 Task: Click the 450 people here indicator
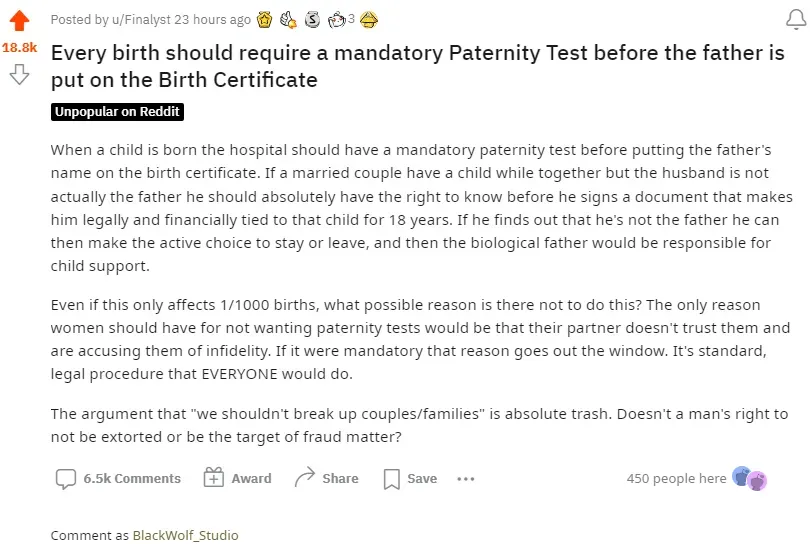click(x=676, y=478)
